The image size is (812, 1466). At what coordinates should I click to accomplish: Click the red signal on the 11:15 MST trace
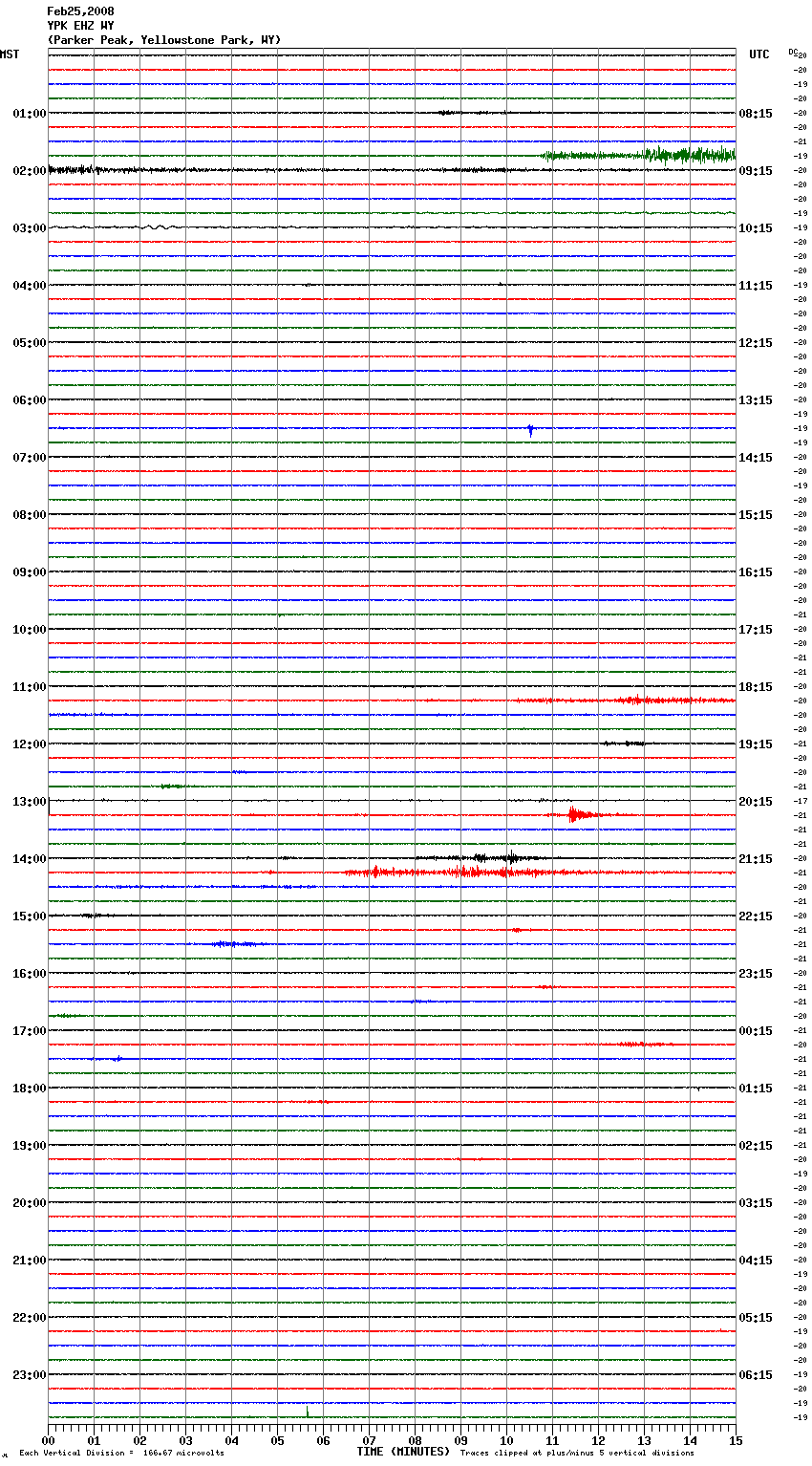coord(626,701)
